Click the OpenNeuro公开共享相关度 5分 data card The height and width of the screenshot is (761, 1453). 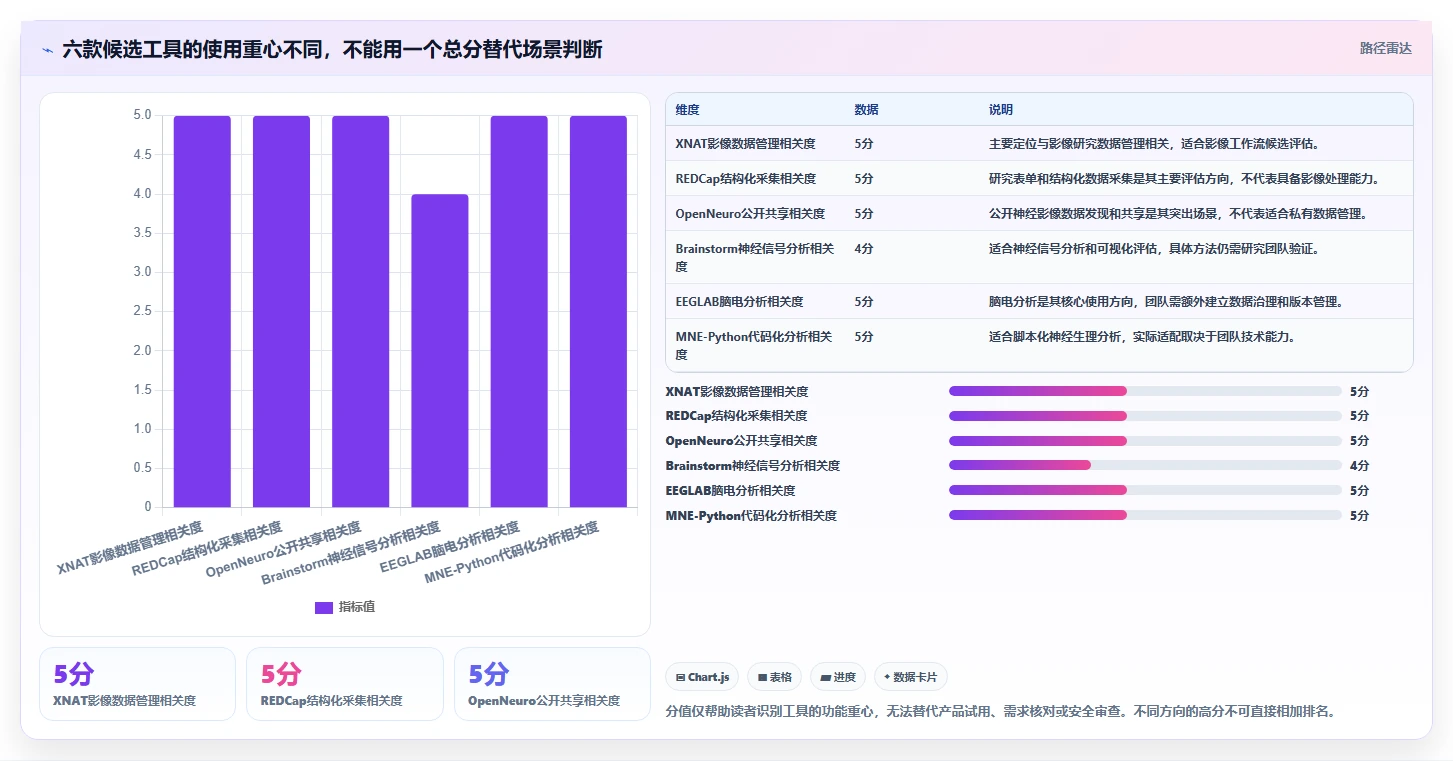[552, 684]
